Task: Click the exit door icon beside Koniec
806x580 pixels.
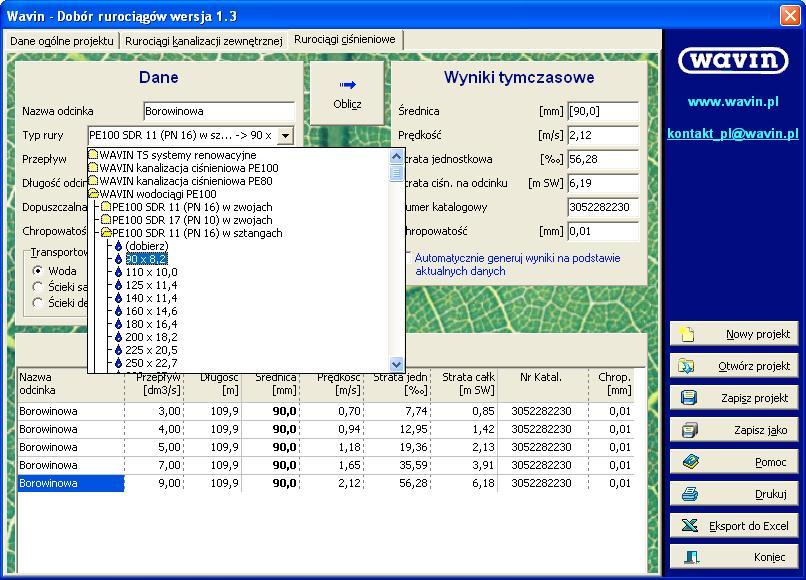Action: click(x=692, y=557)
